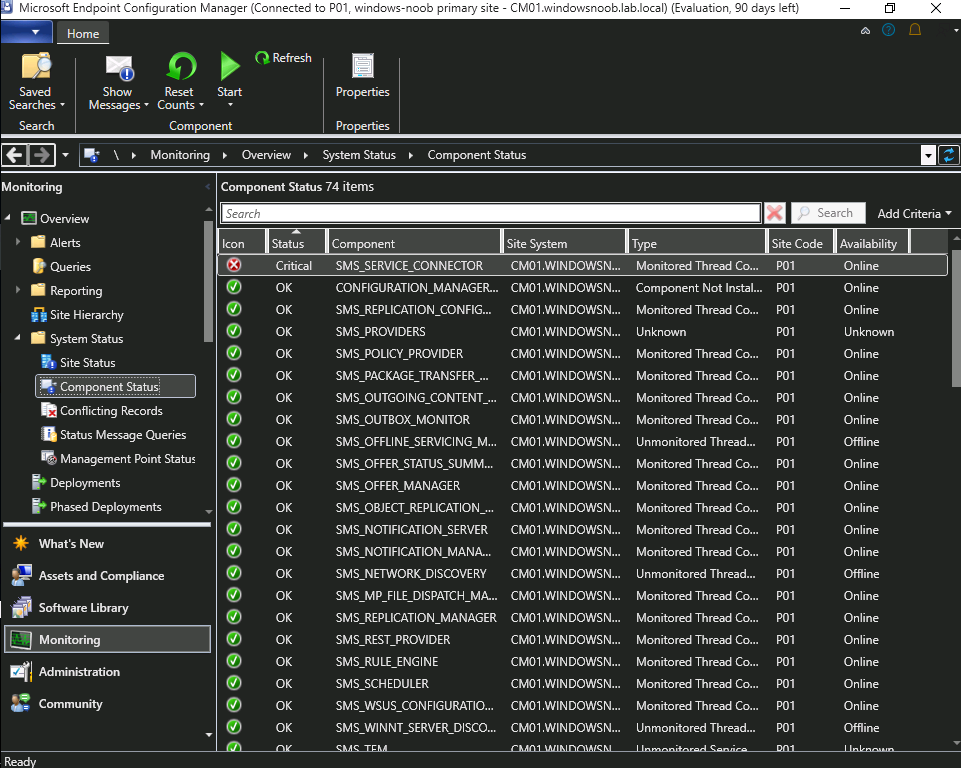Refresh view using the address bar refresh icon
This screenshot has width=961, height=768.
pos(949,155)
